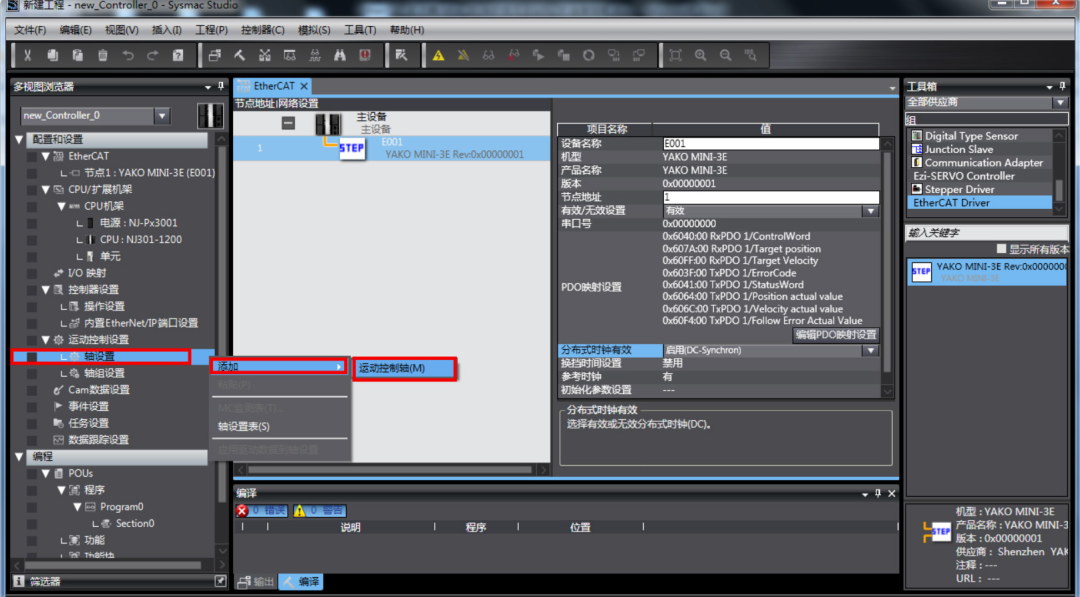Screen dimensions: 1080x597
Task: Click the 节点地址 value field
Action: pos(770,197)
